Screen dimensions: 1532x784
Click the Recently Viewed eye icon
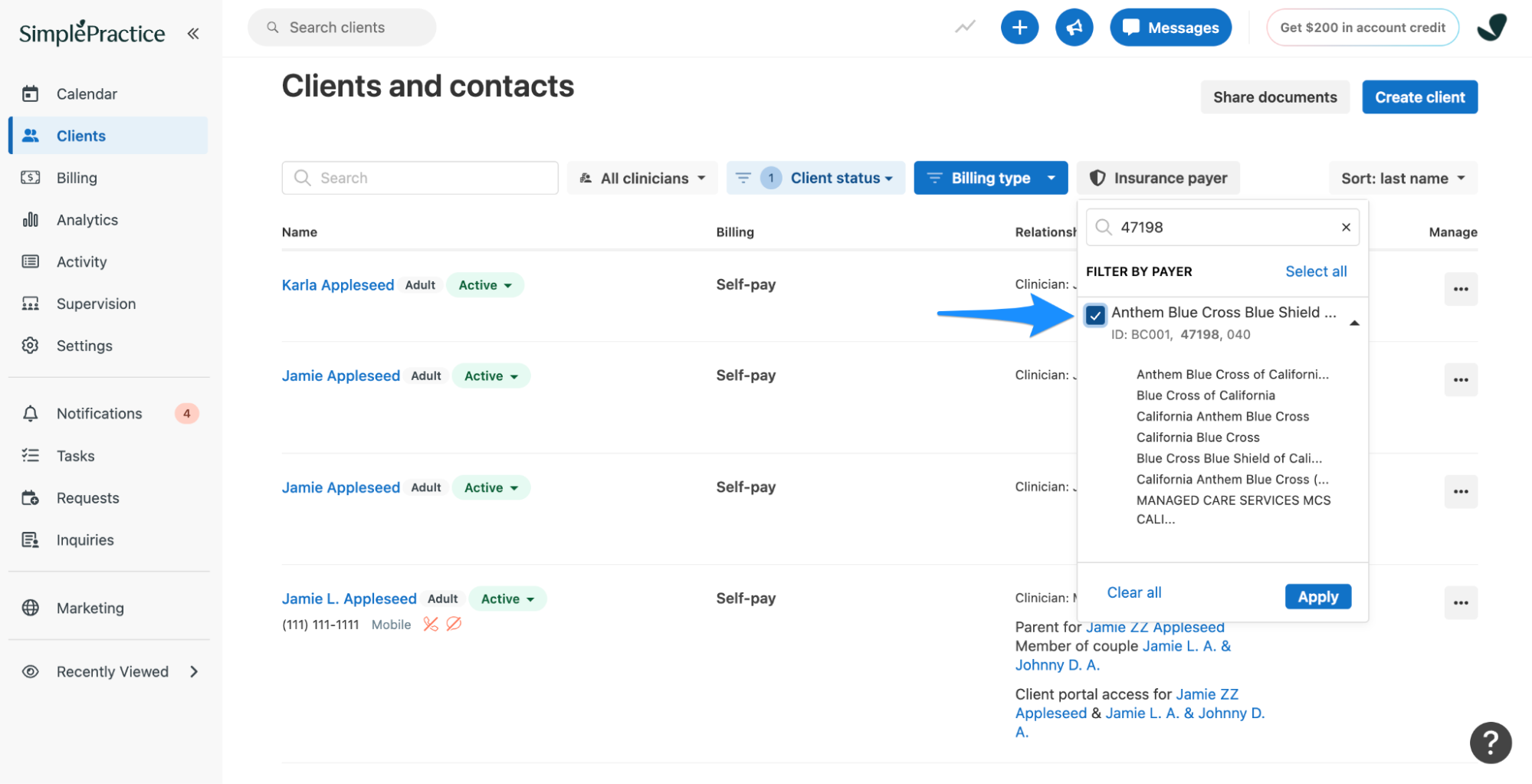(31, 671)
